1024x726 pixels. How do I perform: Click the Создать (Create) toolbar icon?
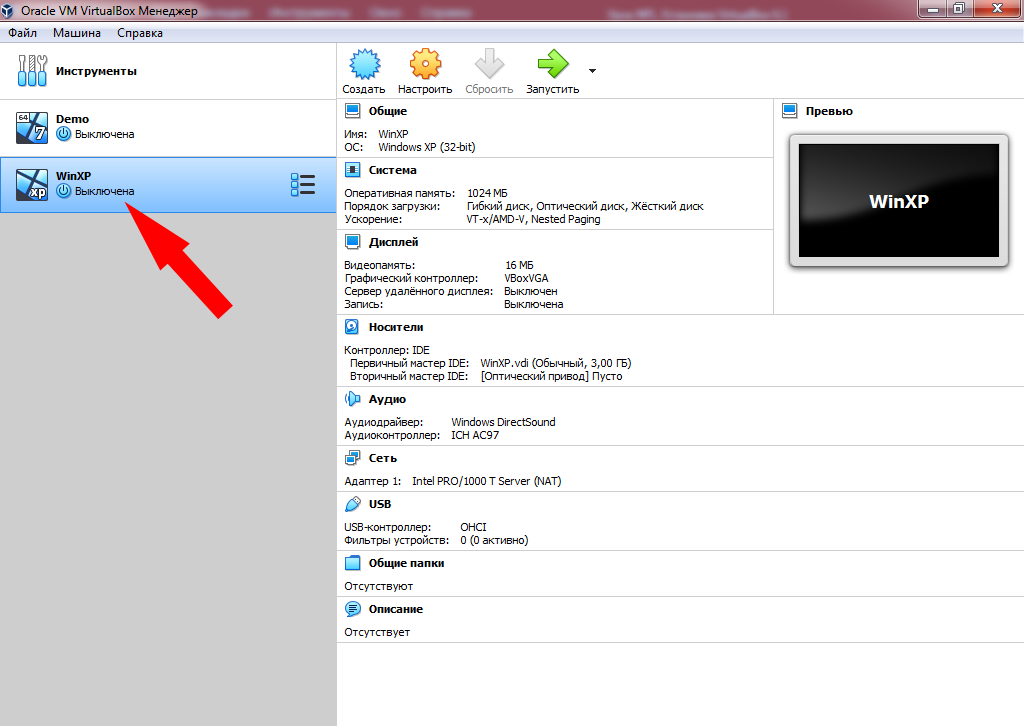[364, 64]
